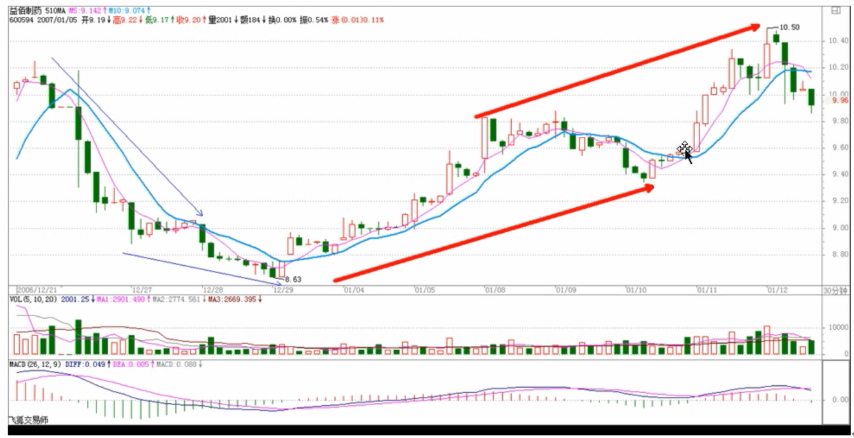Click the 8.63 low price marker
Screen dimensions: 854x438
[x=291, y=279]
